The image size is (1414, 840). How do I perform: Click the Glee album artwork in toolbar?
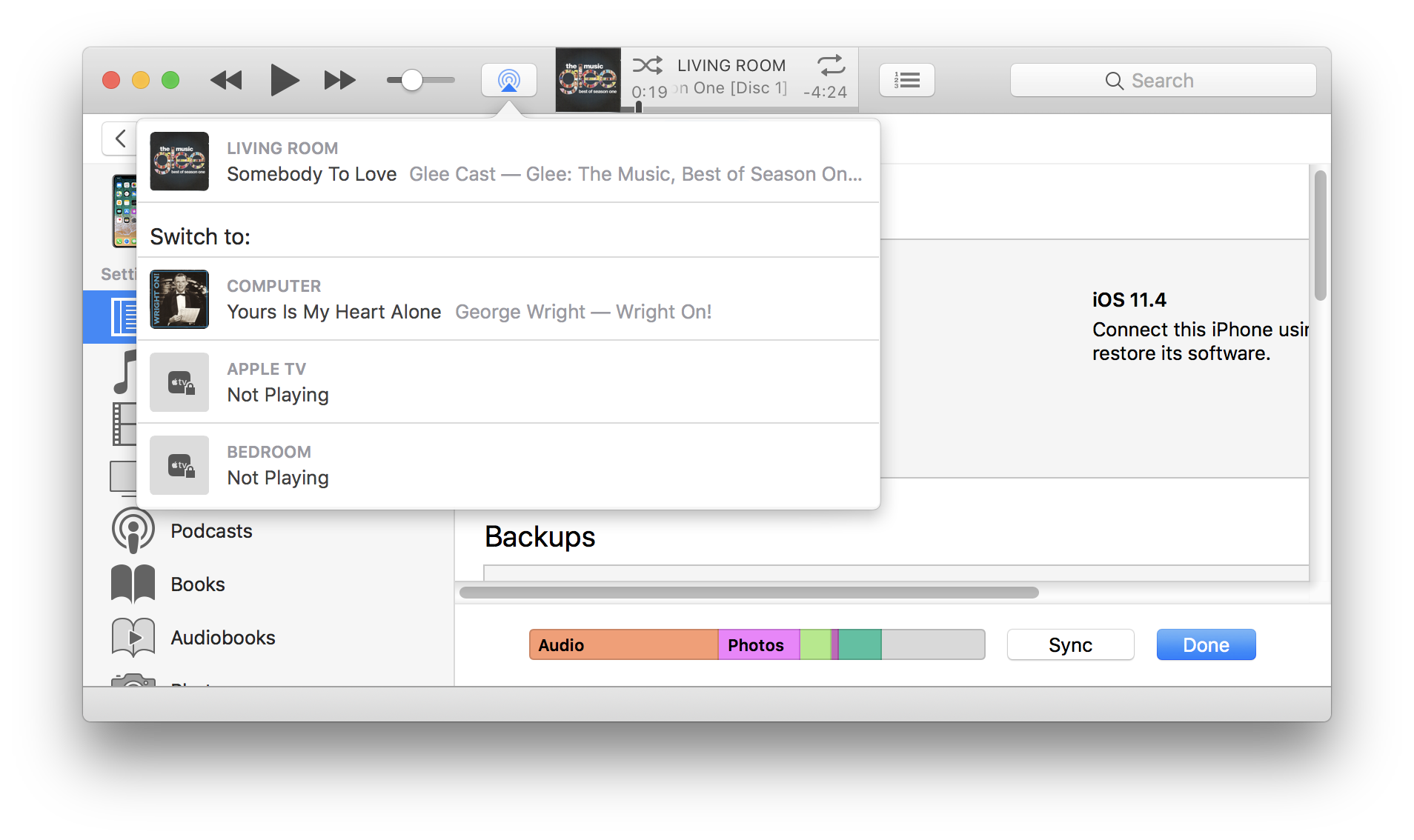pyautogui.click(x=588, y=80)
